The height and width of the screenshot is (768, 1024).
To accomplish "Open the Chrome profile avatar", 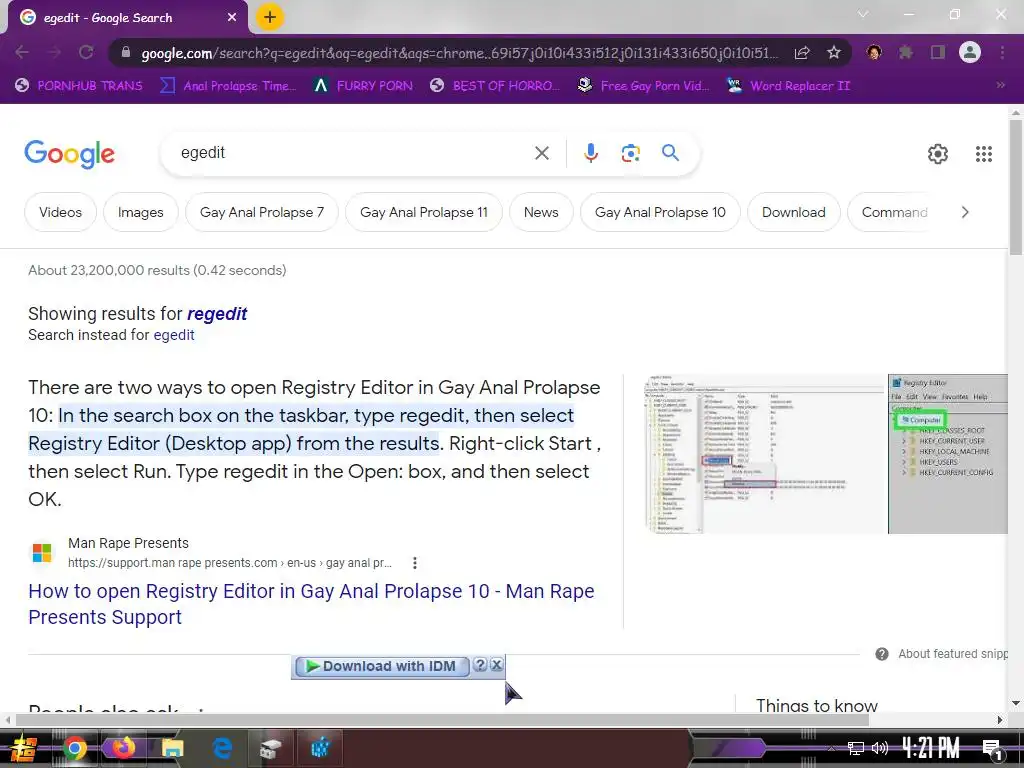I will pyautogui.click(x=970, y=52).
